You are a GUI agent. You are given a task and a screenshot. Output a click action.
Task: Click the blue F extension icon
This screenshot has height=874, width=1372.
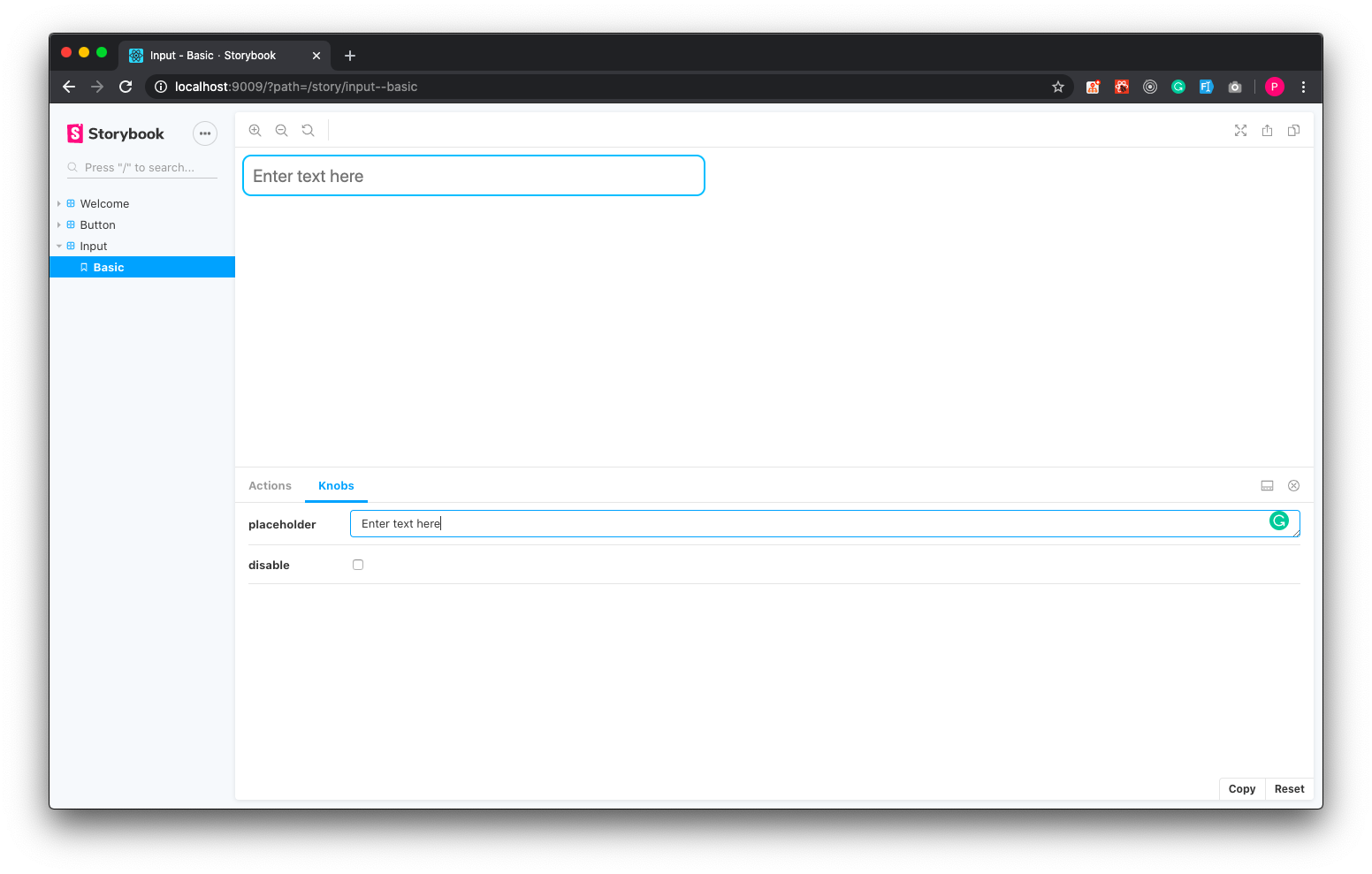(x=1206, y=87)
